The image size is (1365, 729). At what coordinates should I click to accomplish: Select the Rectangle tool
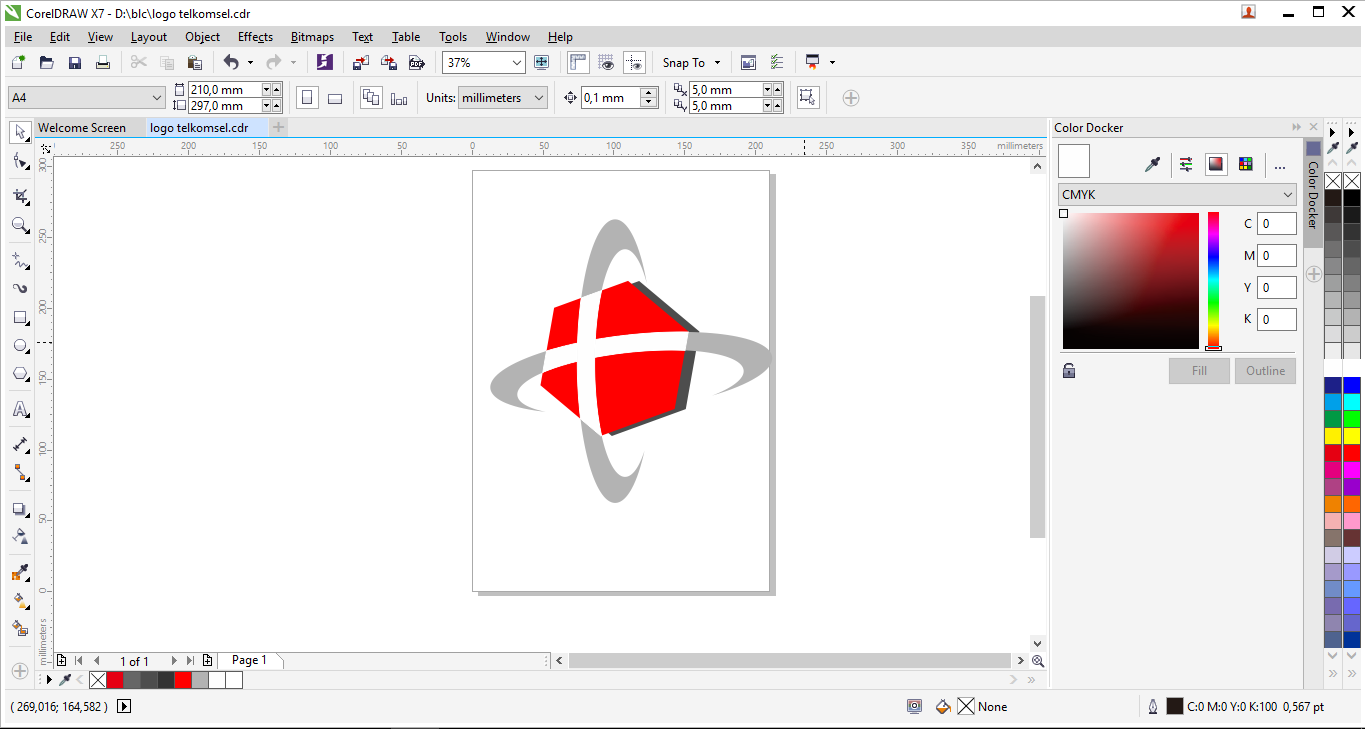pos(20,318)
